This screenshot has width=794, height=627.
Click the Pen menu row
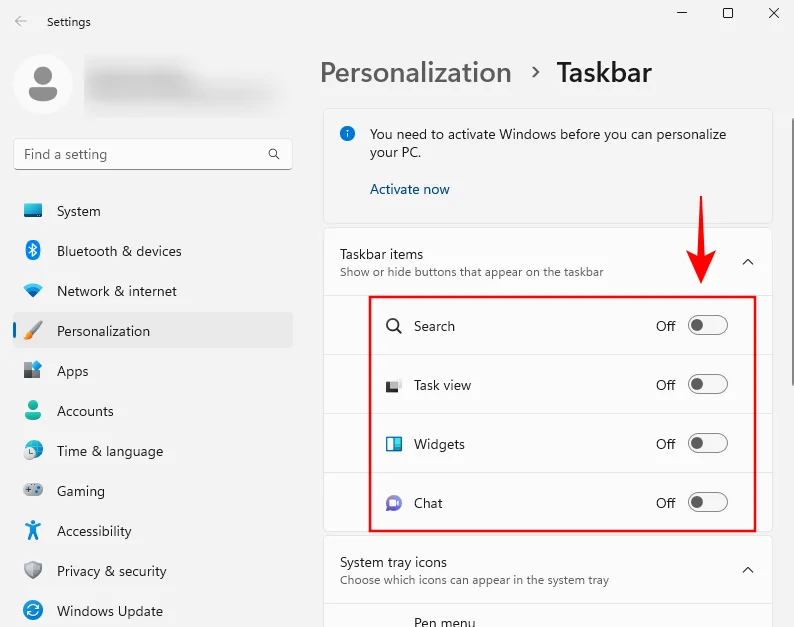pos(548,616)
